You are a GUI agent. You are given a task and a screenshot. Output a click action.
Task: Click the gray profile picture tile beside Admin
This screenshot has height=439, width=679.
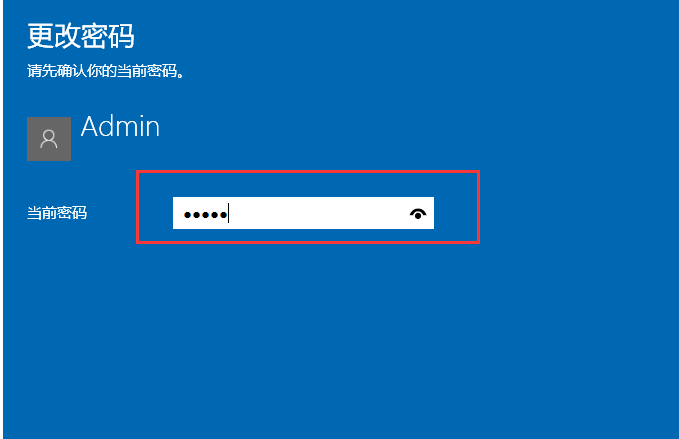pyautogui.click(x=49, y=139)
